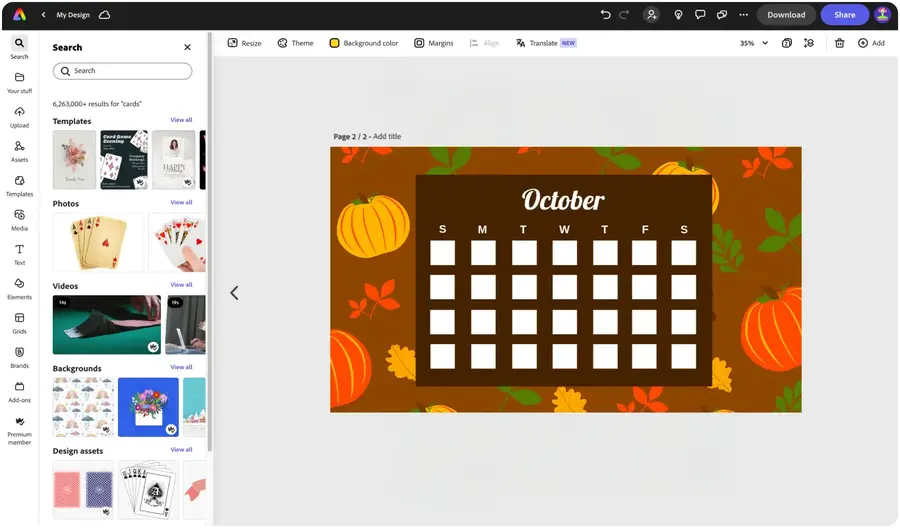
Task: Click the My Design project name
Action: (73, 15)
